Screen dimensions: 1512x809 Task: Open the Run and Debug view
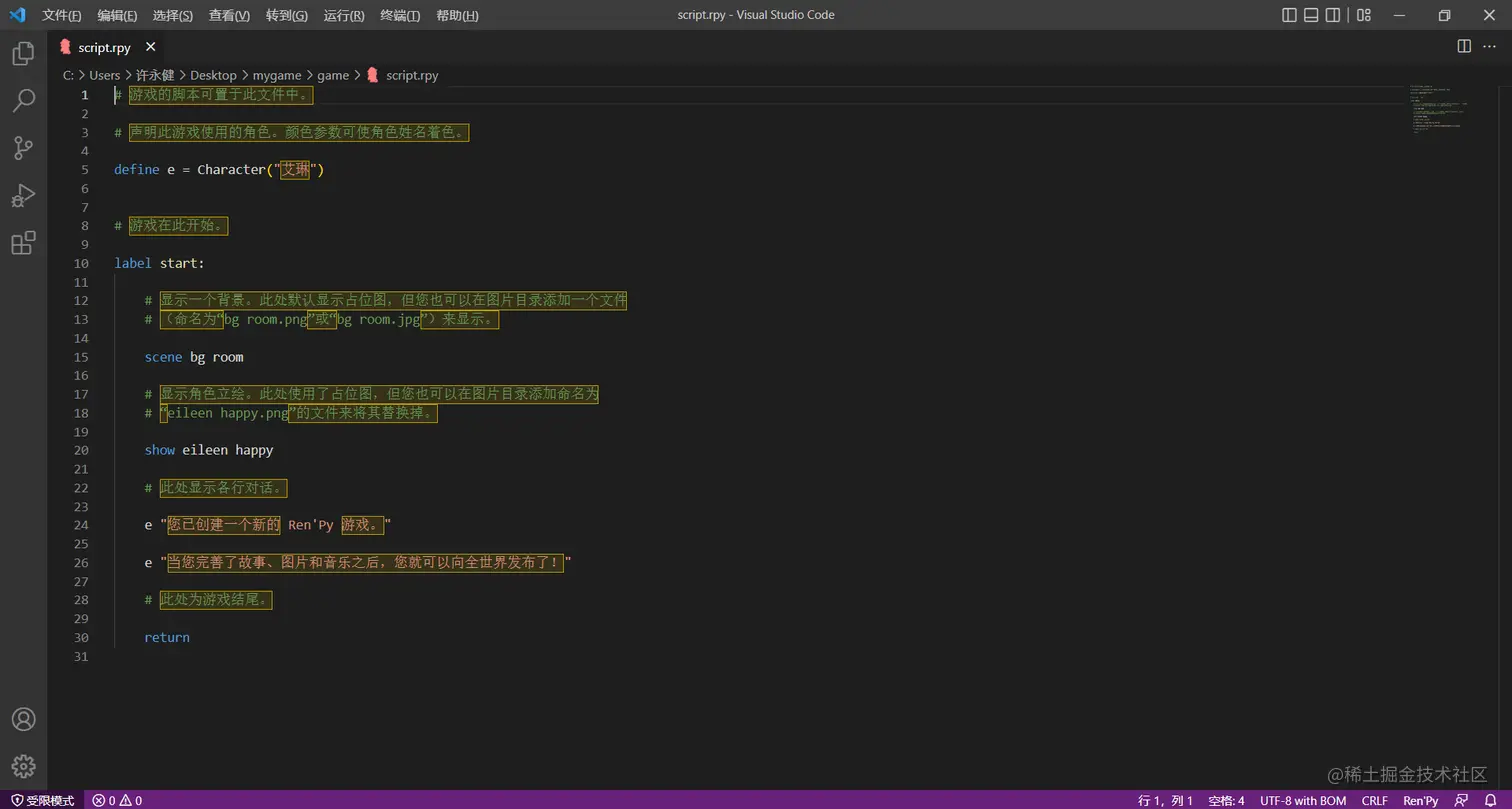click(23, 195)
